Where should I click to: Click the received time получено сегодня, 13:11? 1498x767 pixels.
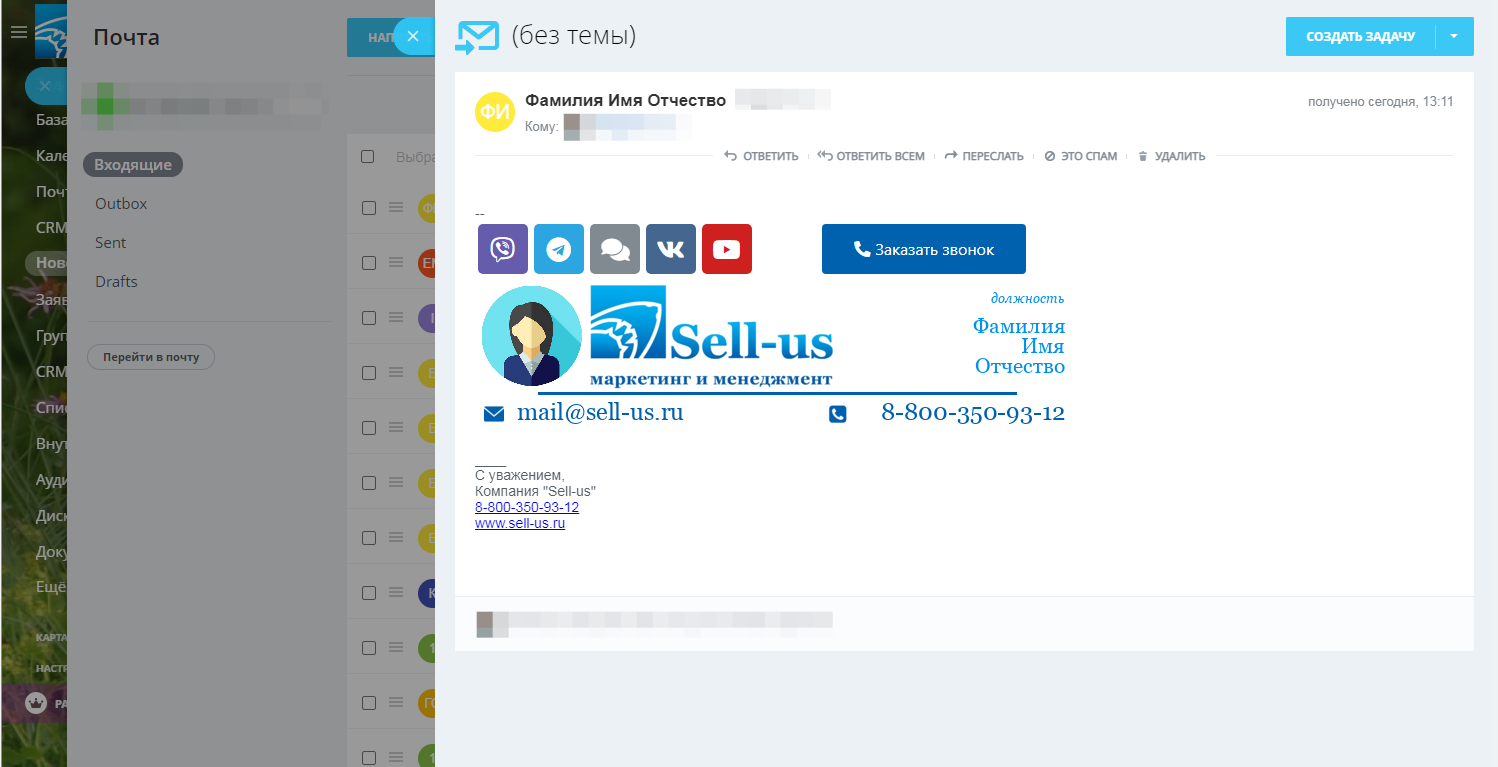pyautogui.click(x=1381, y=102)
